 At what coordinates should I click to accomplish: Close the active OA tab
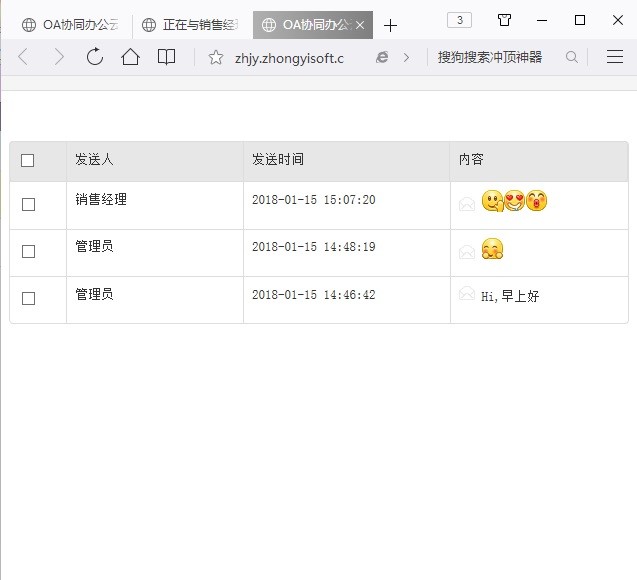coord(360,25)
